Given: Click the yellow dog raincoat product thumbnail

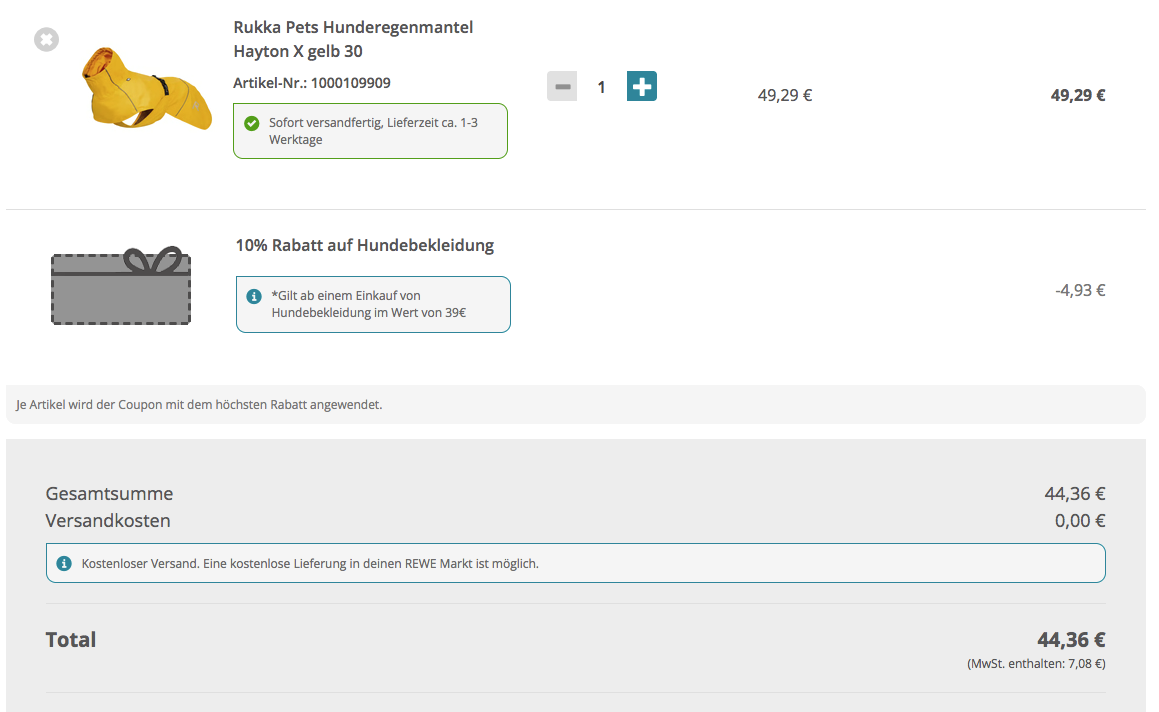Looking at the screenshot, I should point(146,87).
